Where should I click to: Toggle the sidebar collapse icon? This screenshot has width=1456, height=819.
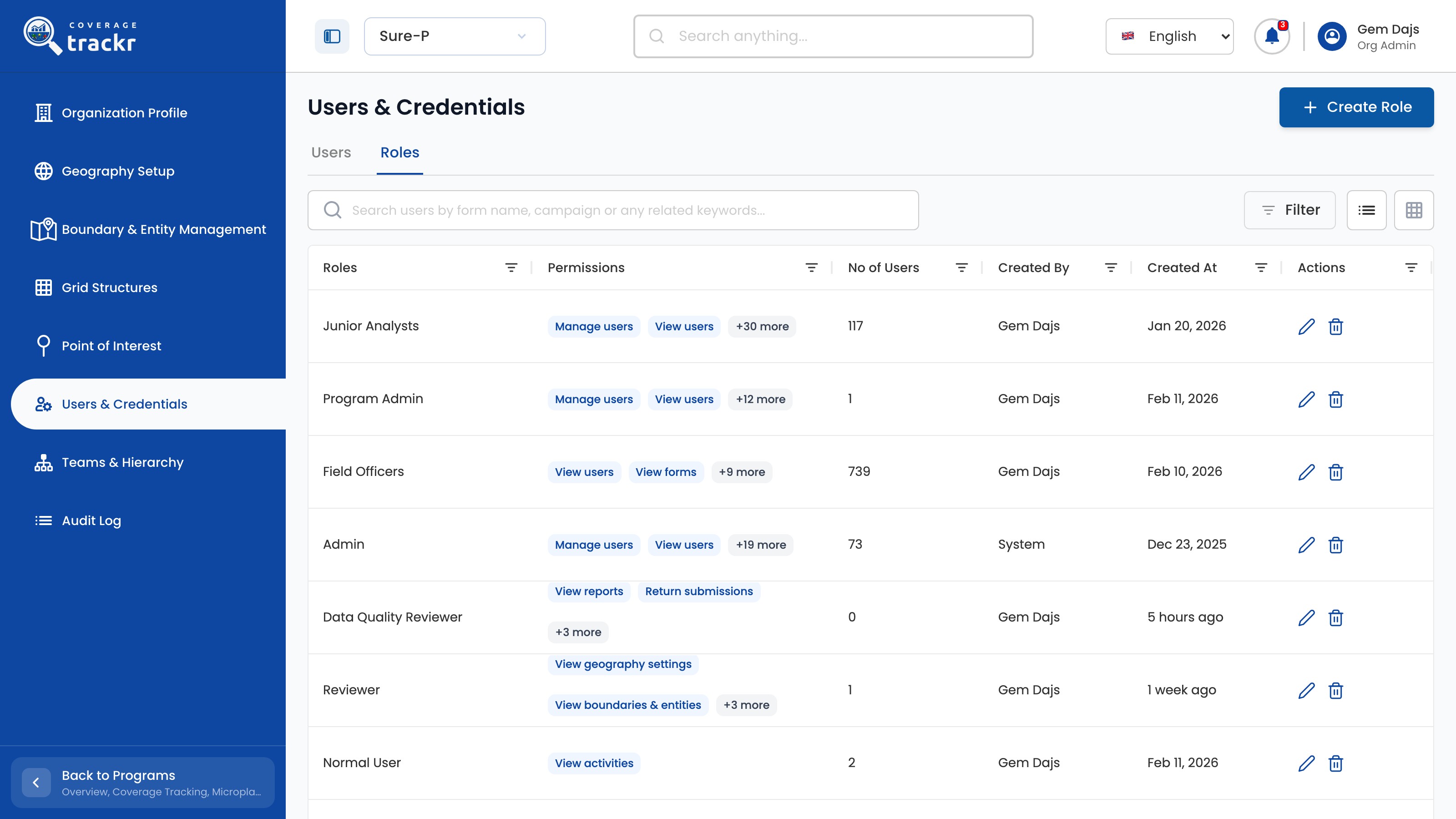[x=332, y=36]
